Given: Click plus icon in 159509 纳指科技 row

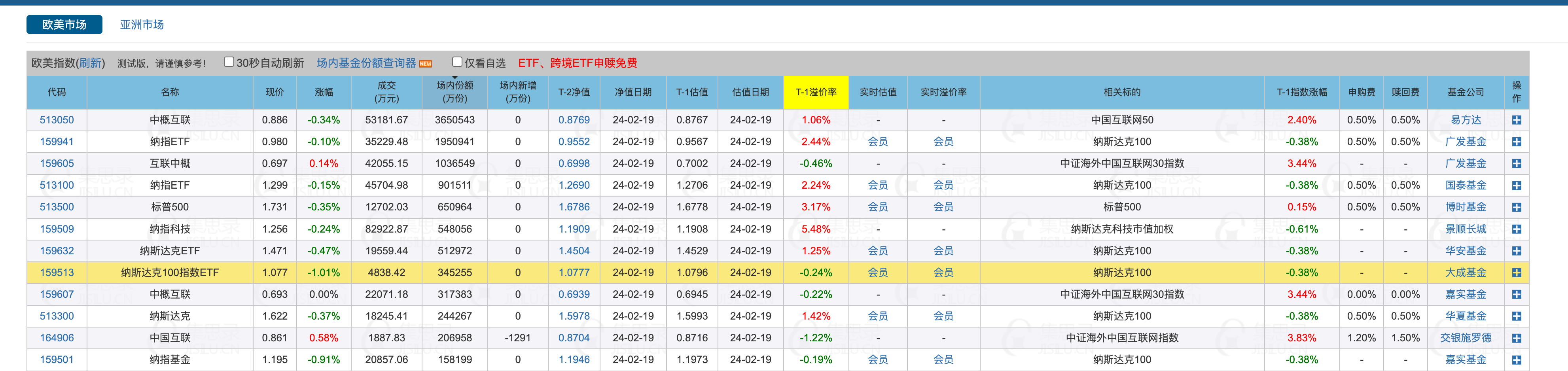Looking at the screenshot, I should coord(1516,229).
